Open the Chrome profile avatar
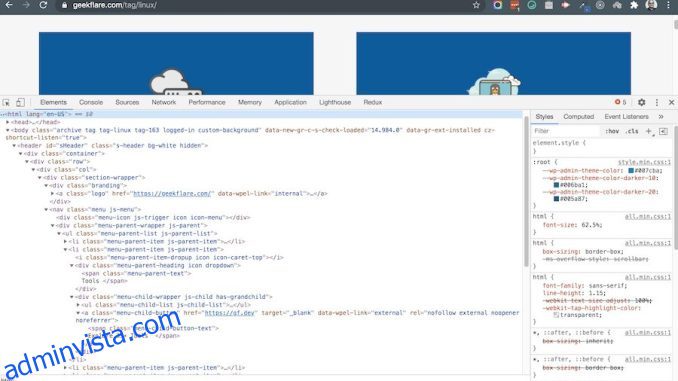The image size is (678, 381). pyautogui.click(x=651, y=5)
